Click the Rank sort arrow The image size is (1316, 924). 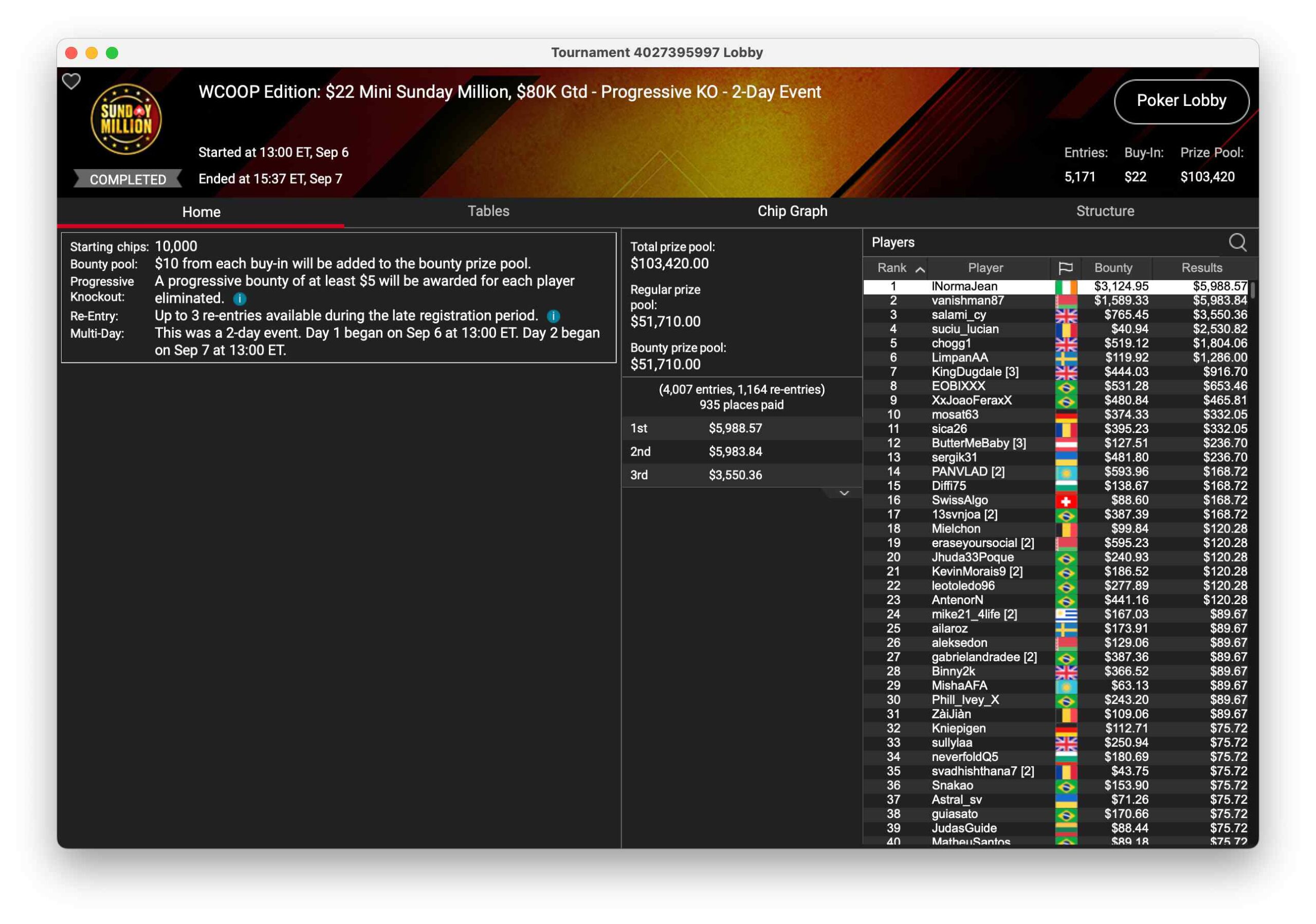pos(919,269)
